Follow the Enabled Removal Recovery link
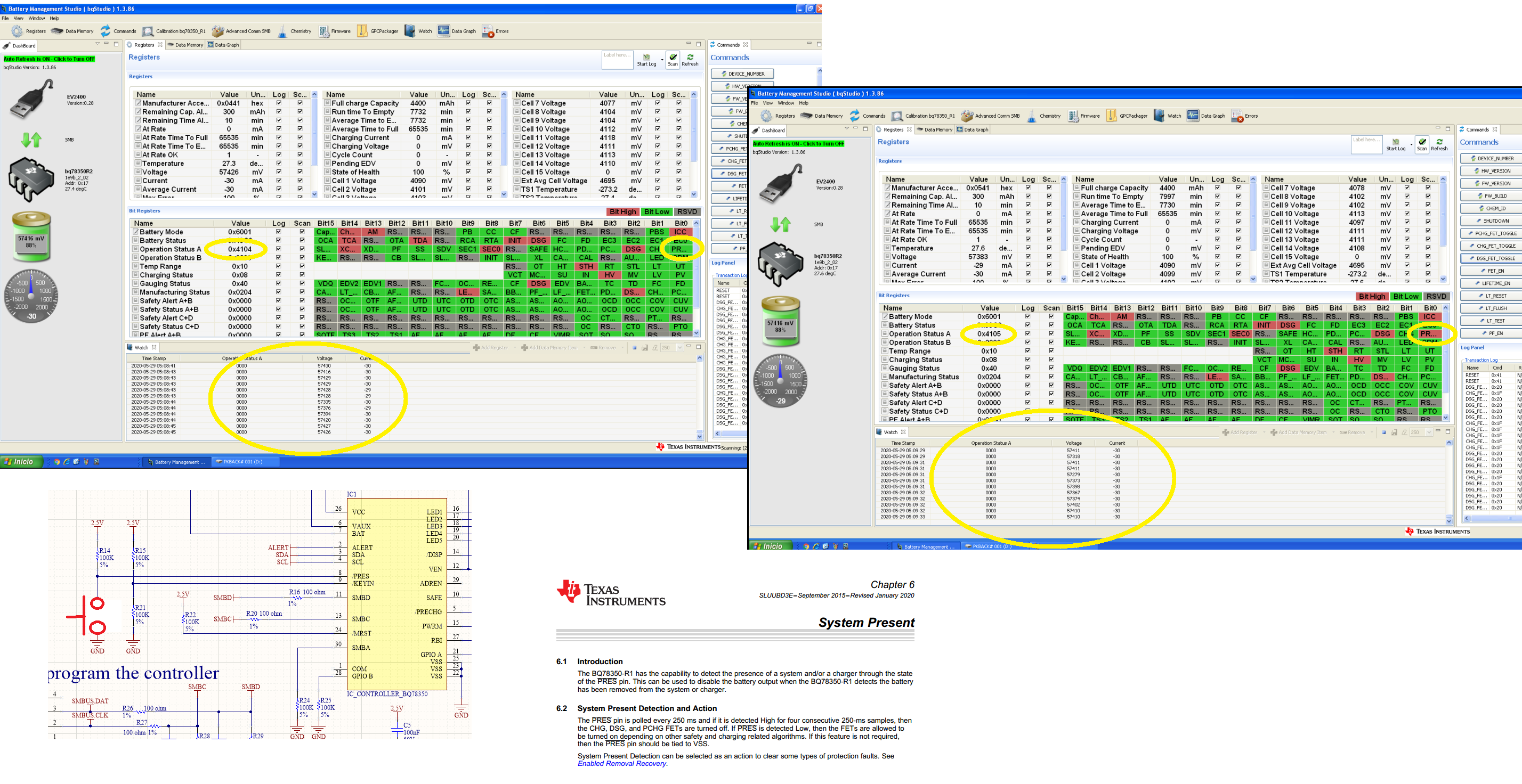Viewport: 1522px width, 784px height. (x=621, y=764)
